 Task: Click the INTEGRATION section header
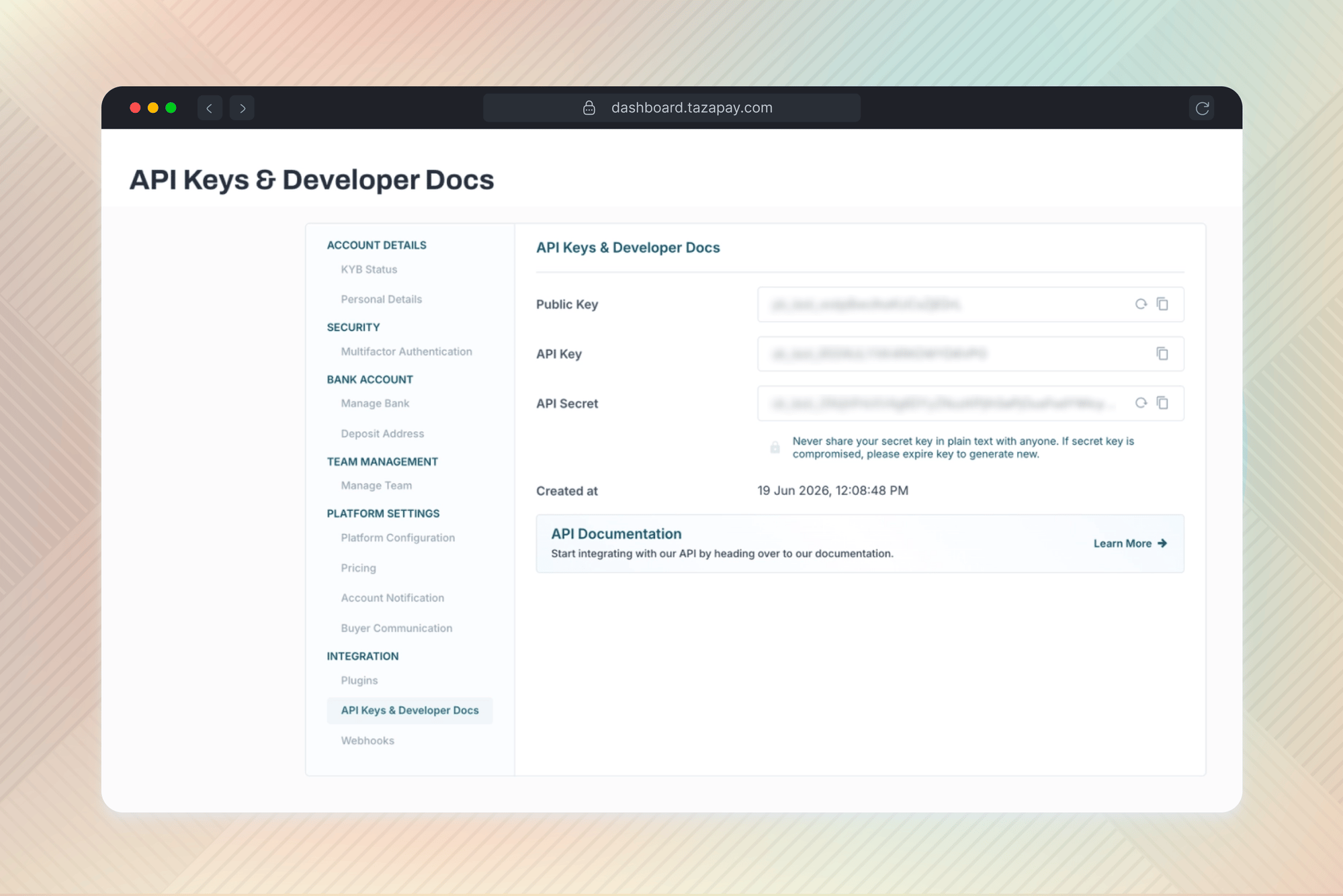(x=363, y=656)
